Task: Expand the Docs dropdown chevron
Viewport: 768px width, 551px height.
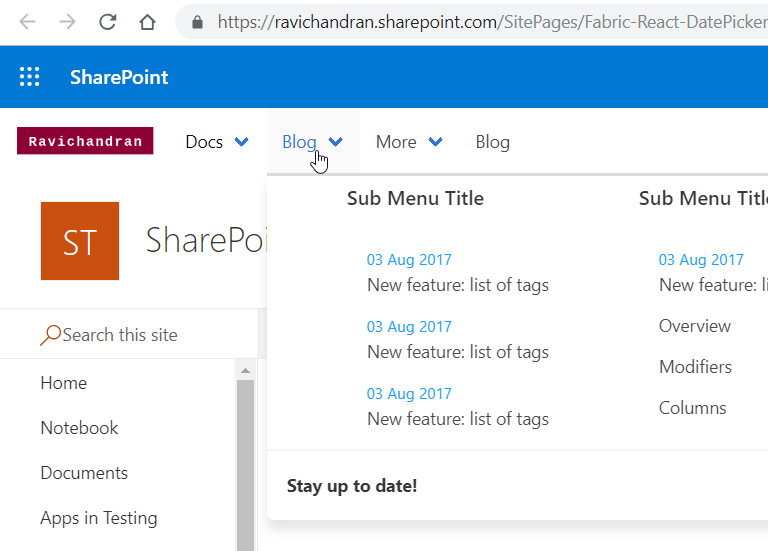Action: pos(241,142)
